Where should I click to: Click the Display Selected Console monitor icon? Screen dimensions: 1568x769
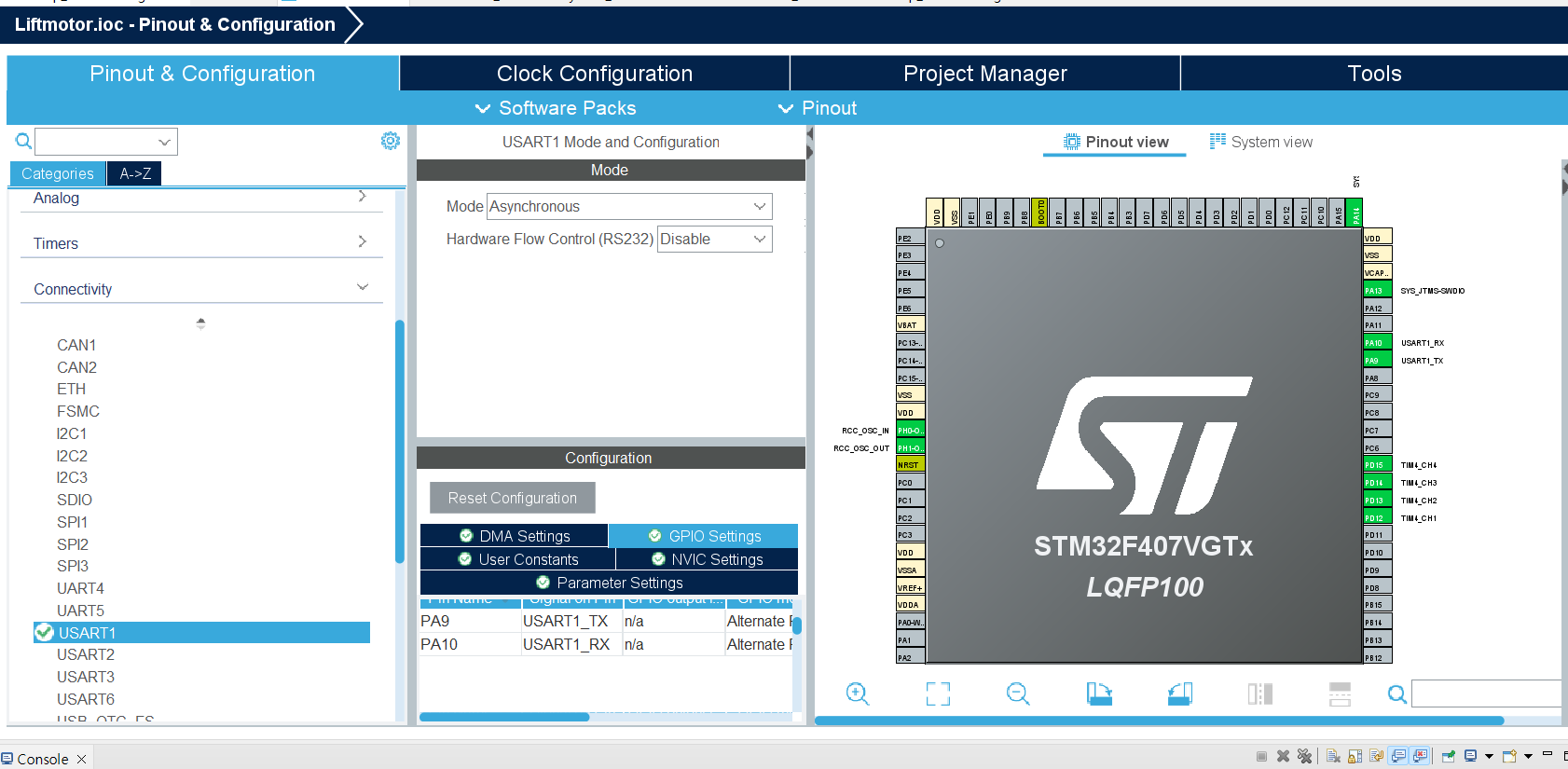[x=1470, y=756]
